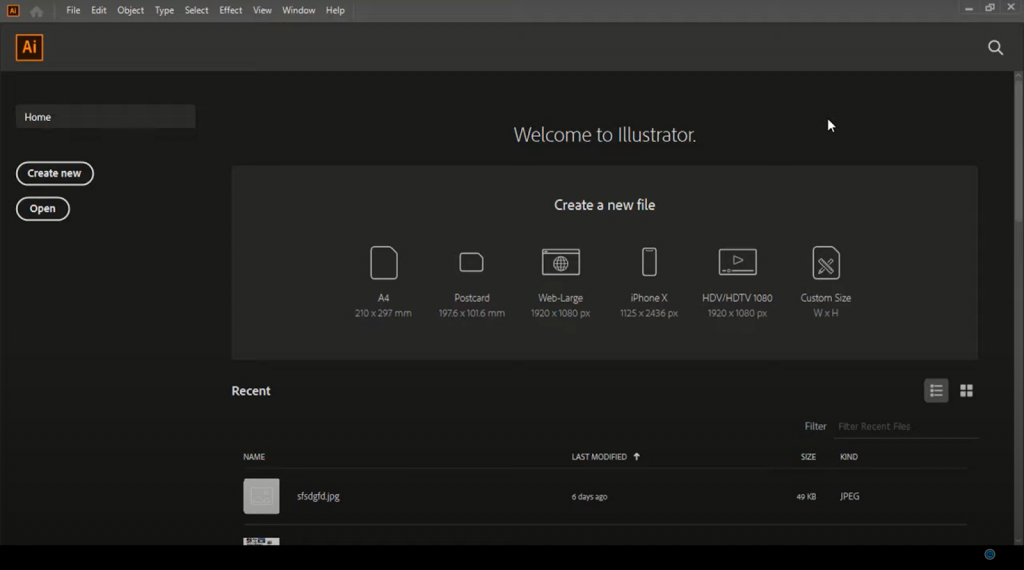The height and width of the screenshot is (570, 1024).
Task: Switch recent files to list view
Action: (936, 390)
